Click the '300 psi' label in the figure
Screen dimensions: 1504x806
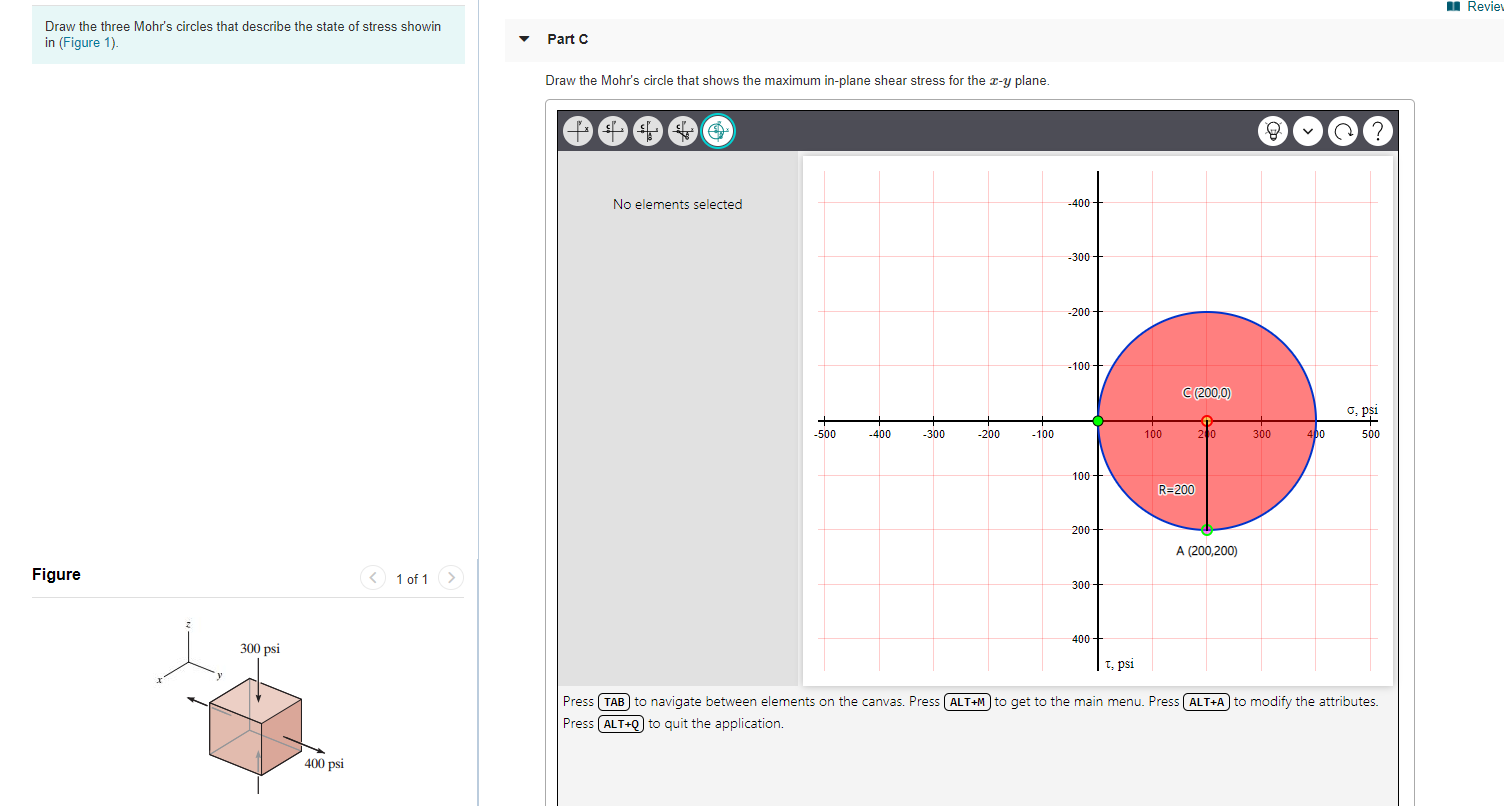260,649
